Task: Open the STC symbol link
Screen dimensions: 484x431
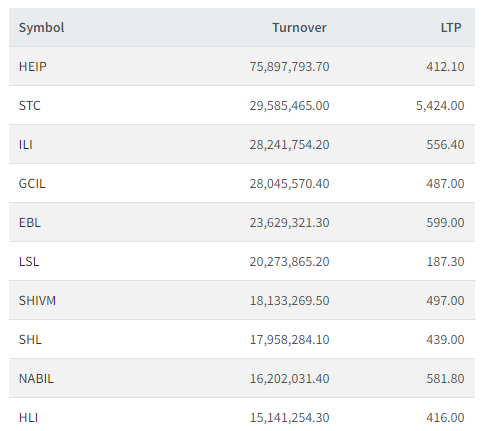Action: (x=30, y=106)
